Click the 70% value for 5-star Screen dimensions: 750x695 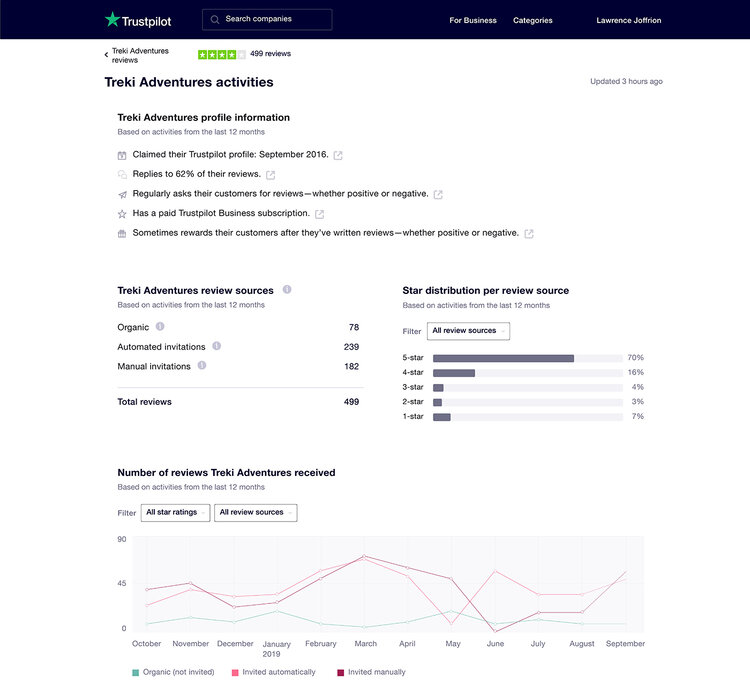tap(636, 358)
